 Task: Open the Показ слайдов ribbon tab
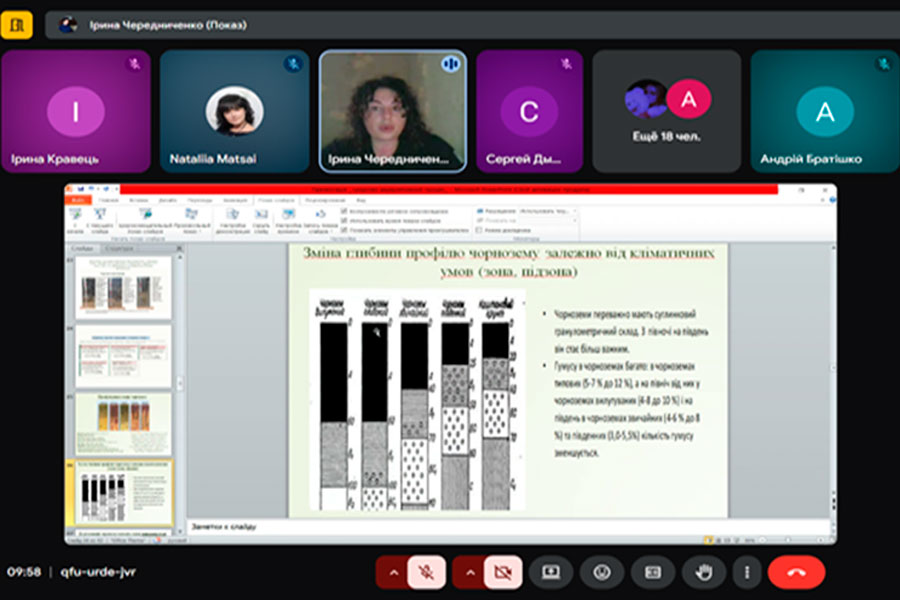coord(276,200)
